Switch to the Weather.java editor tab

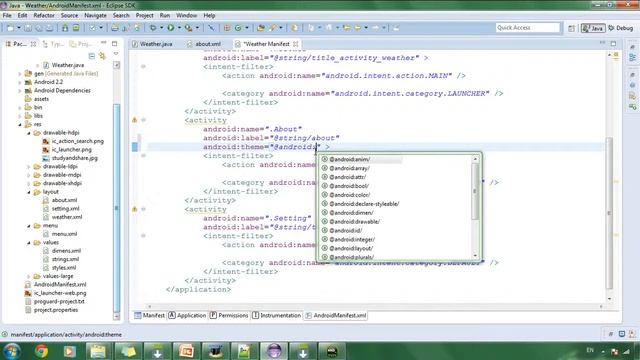coord(152,44)
